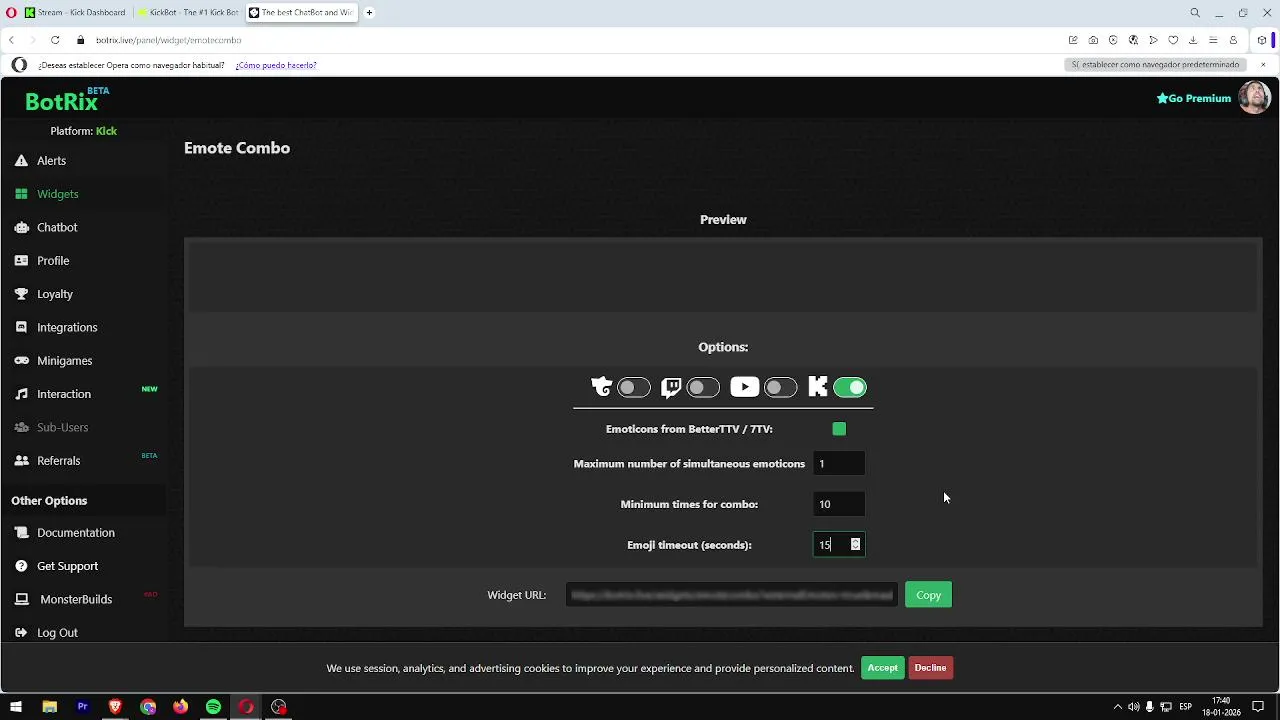
Task: Toggle the Twitch platform switch
Action: pyautogui.click(x=703, y=388)
